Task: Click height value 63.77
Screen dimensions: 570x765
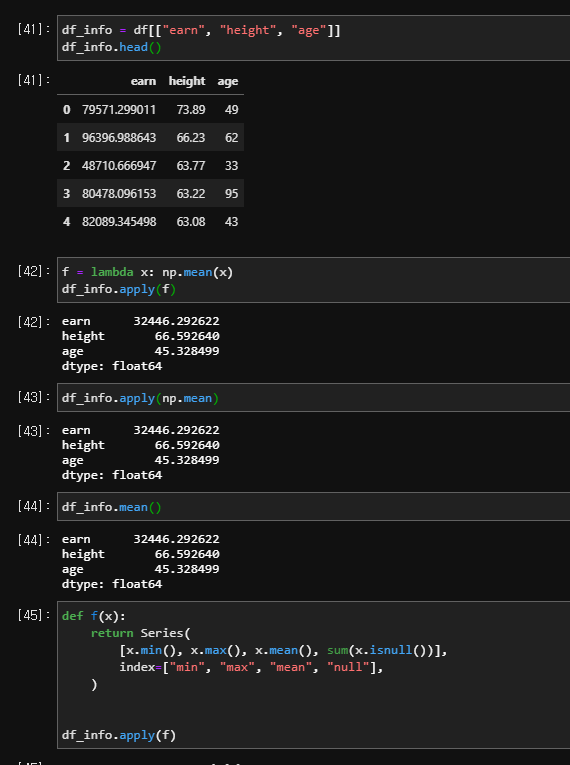Action: [191, 165]
